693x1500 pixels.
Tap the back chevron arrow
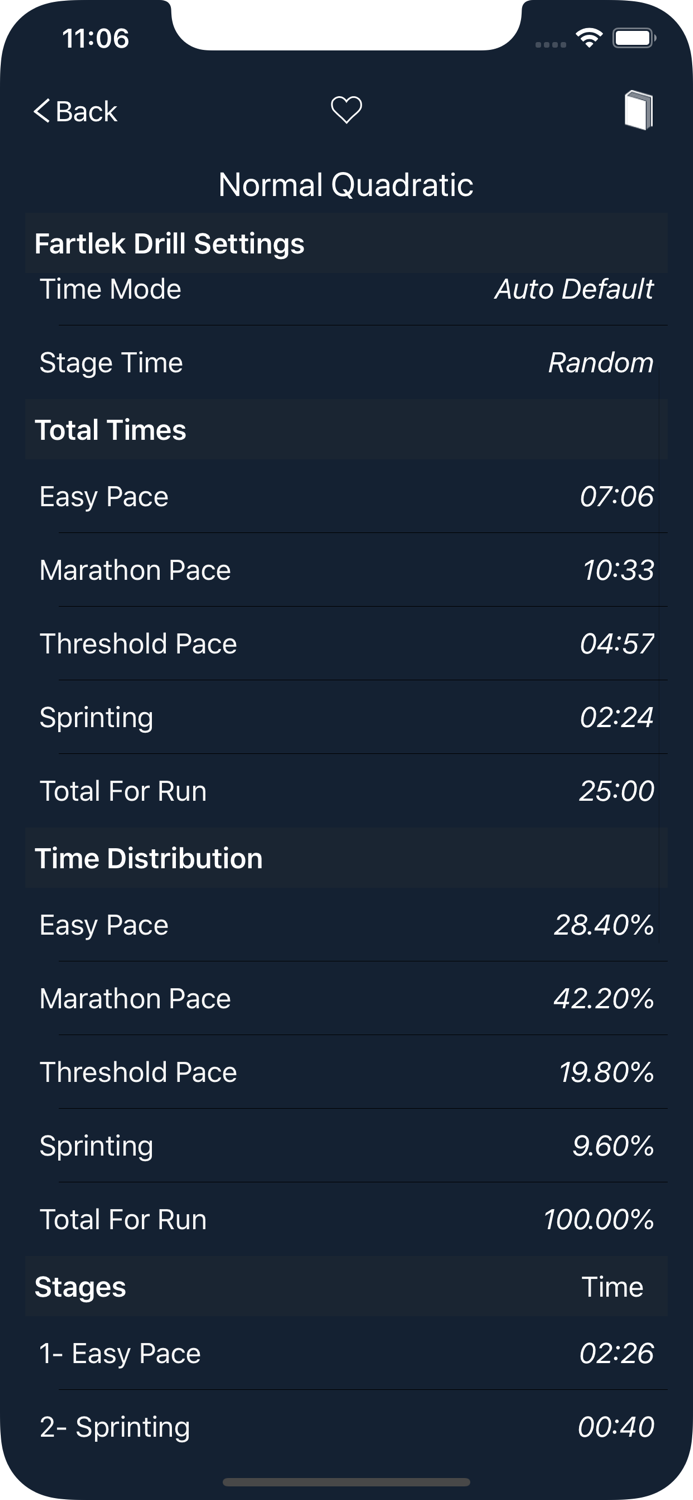40,110
